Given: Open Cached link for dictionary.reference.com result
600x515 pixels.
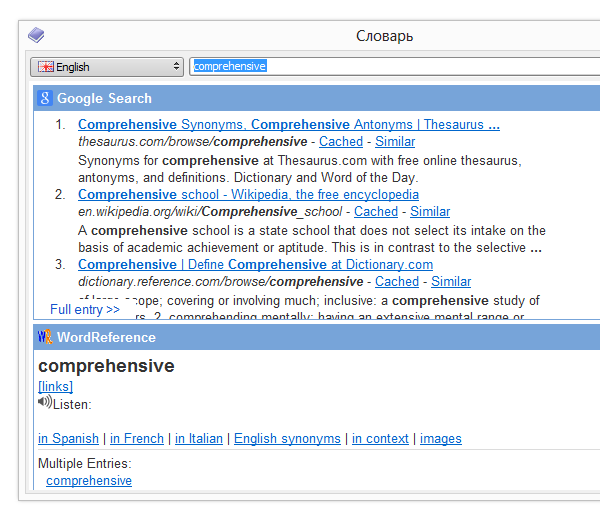Looking at the screenshot, I should tap(397, 282).
